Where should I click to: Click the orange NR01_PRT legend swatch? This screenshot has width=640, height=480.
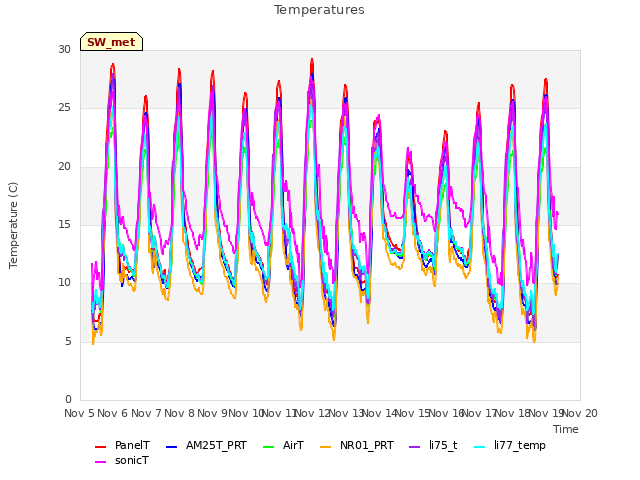click(325, 446)
